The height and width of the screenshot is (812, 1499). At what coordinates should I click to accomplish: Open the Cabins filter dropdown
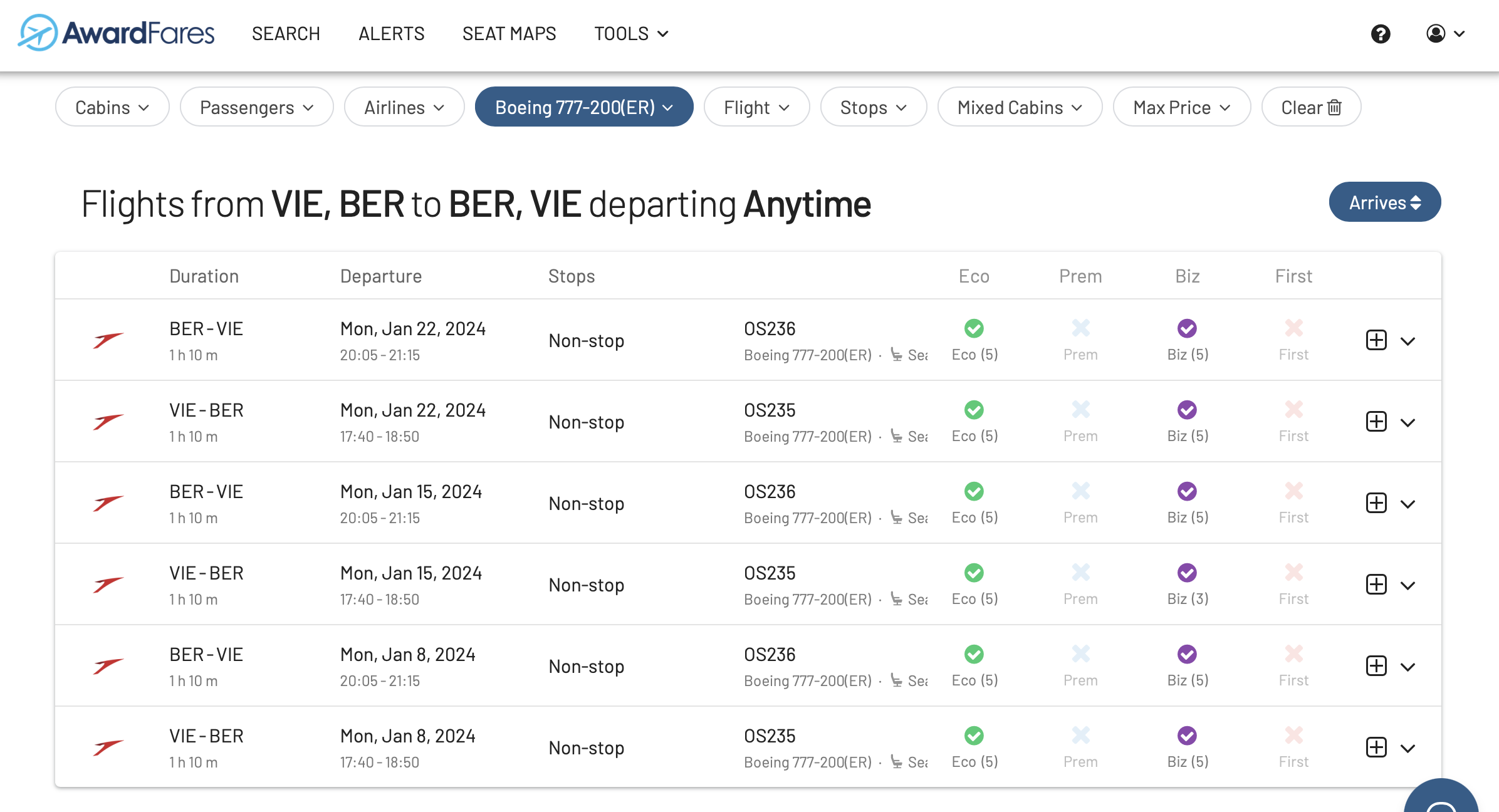point(112,107)
